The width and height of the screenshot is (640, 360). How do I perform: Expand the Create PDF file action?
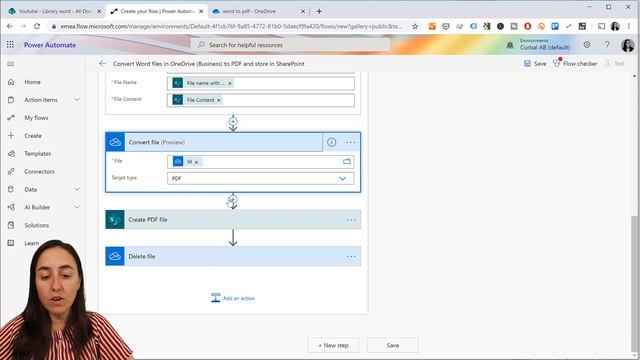click(233, 220)
